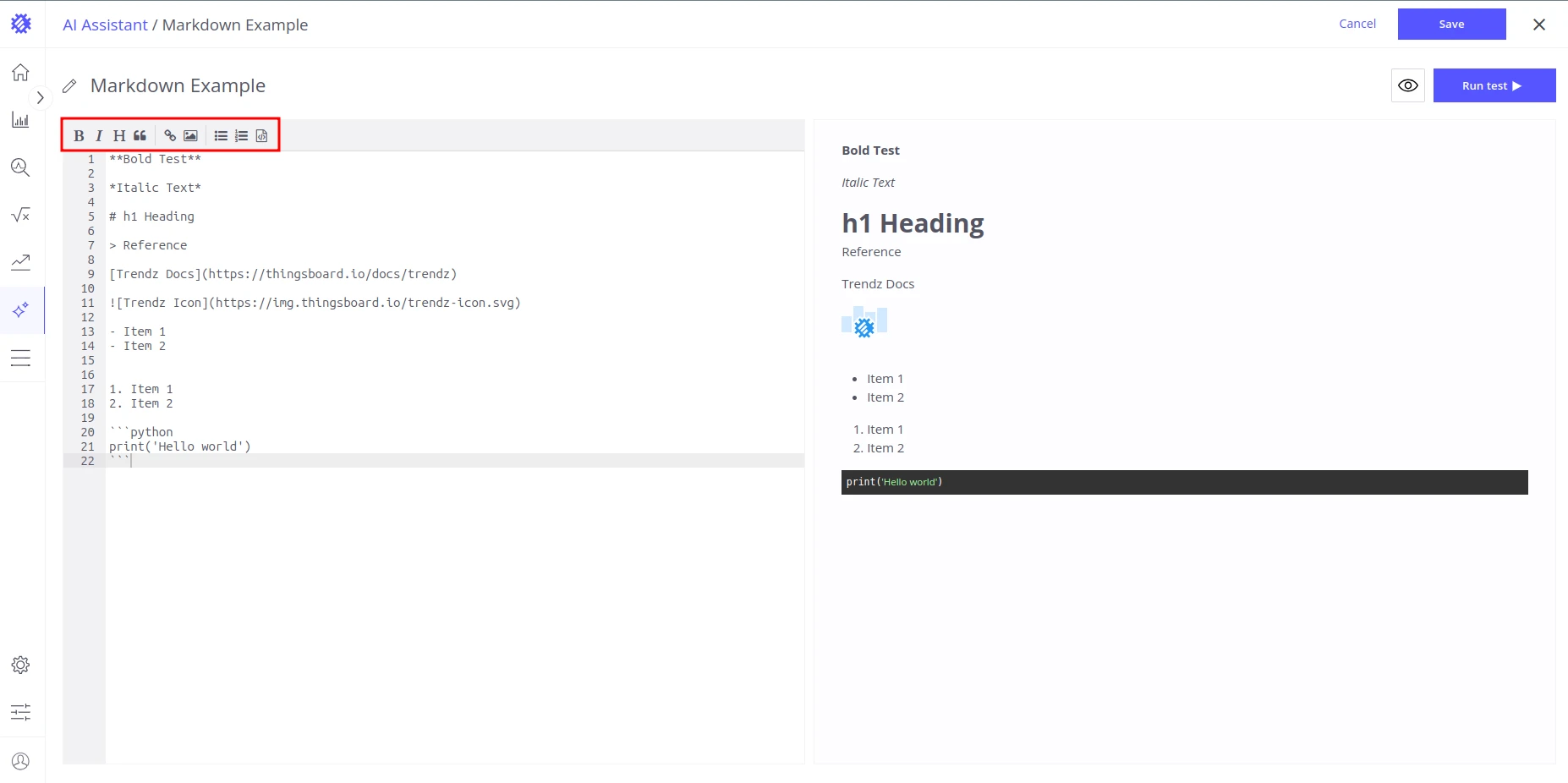The height and width of the screenshot is (783, 1568).
Task: Click the '> Reference' editor line
Action: [x=149, y=245]
